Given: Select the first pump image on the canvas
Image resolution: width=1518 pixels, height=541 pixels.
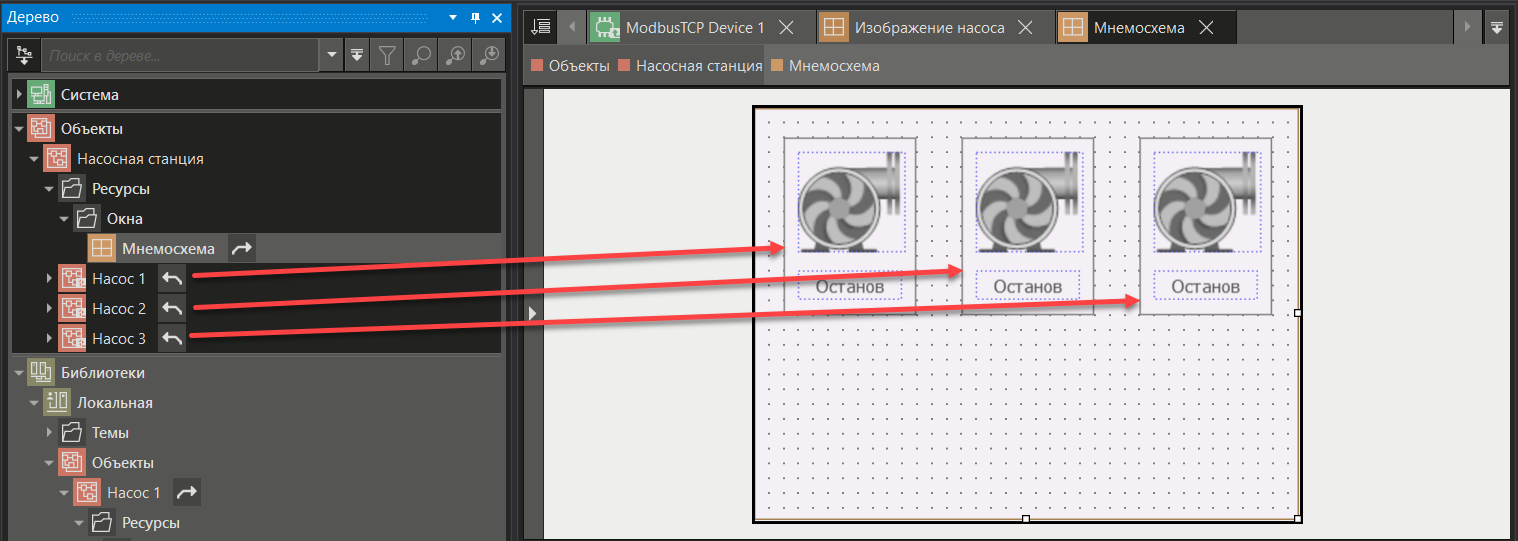Looking at the screenshot, I should tap(851, 202).
